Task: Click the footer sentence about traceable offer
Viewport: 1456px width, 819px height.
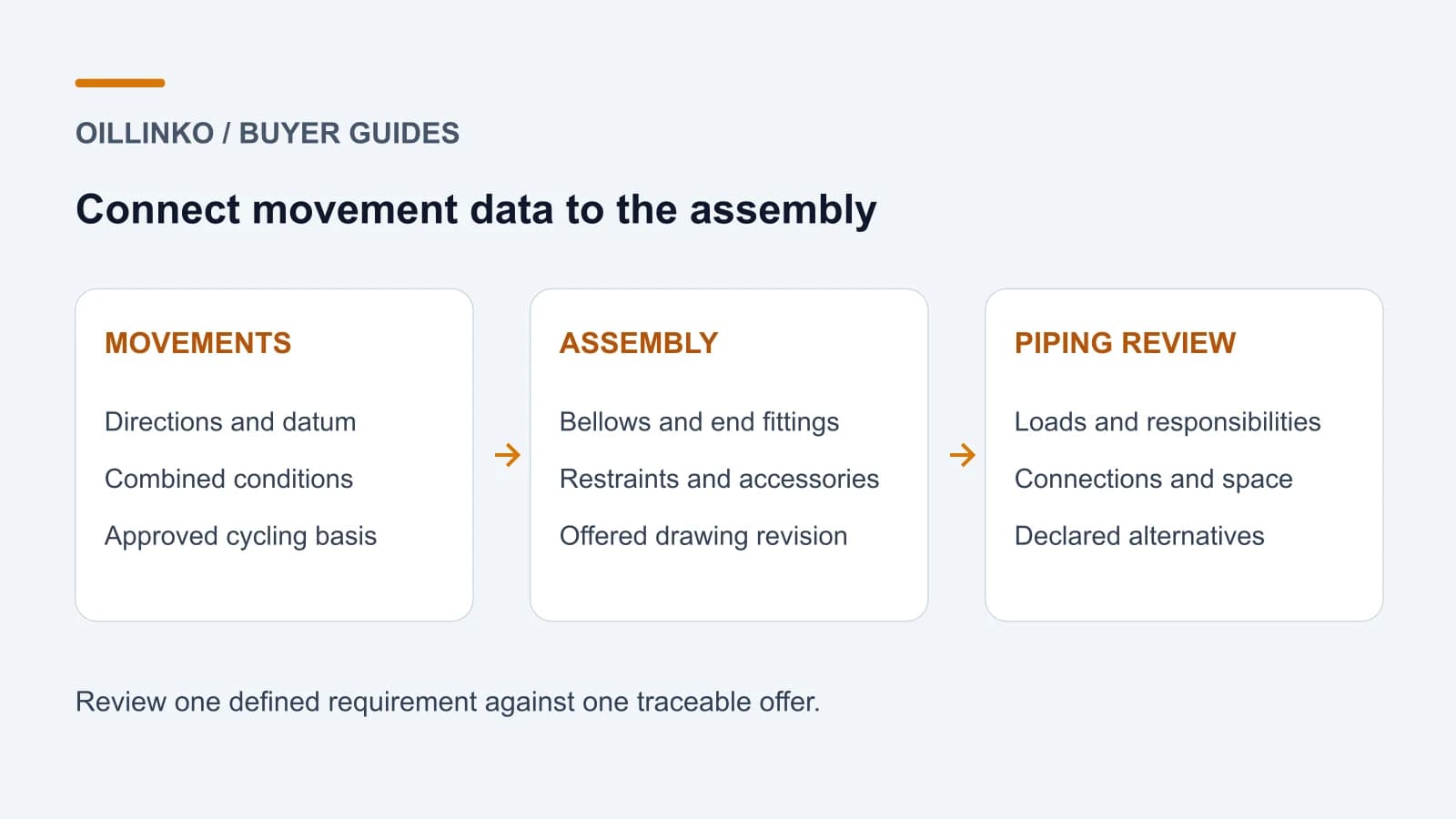Action: pos(448,702)
